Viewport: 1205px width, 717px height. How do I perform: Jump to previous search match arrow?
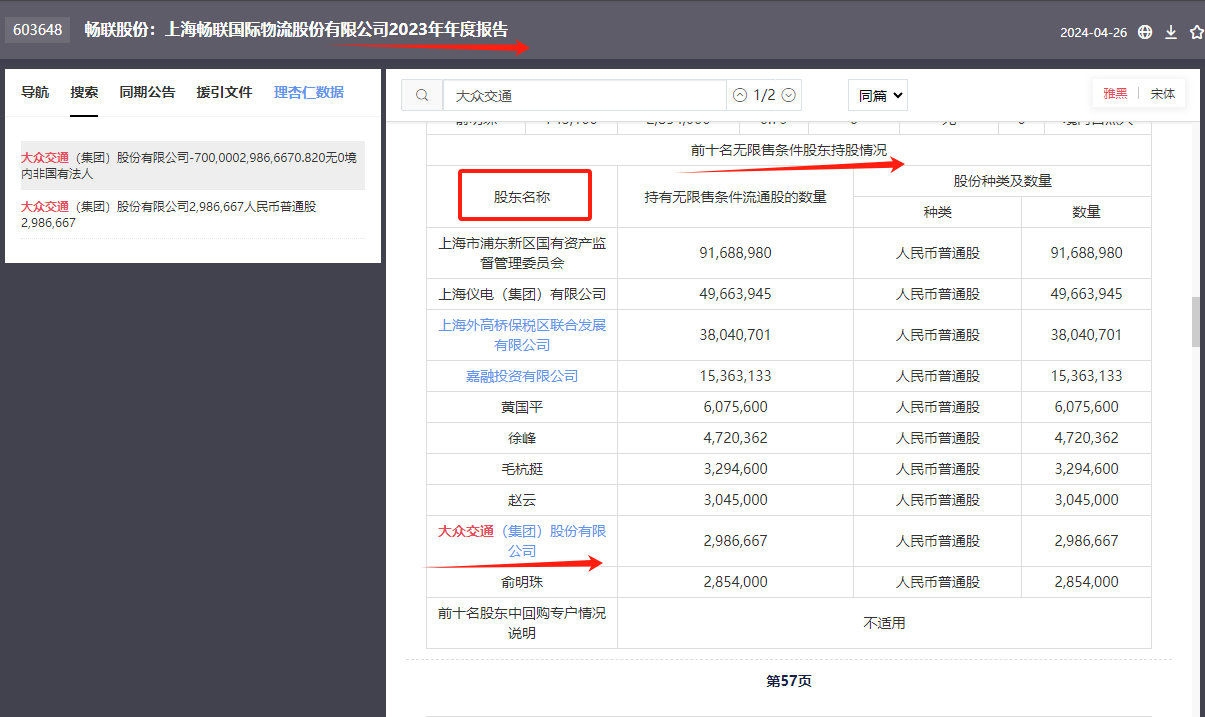tap(740, 95)
